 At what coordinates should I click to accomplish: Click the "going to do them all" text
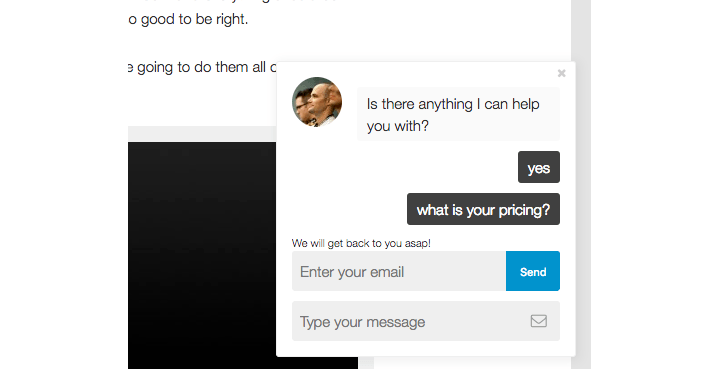pyautogui.click(x=202, y=67)
